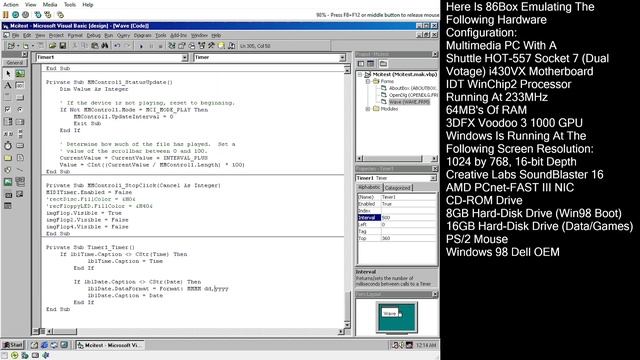Click the Paste toolbar icon
This screenshot has width=640, height=360.
(95, 46)
